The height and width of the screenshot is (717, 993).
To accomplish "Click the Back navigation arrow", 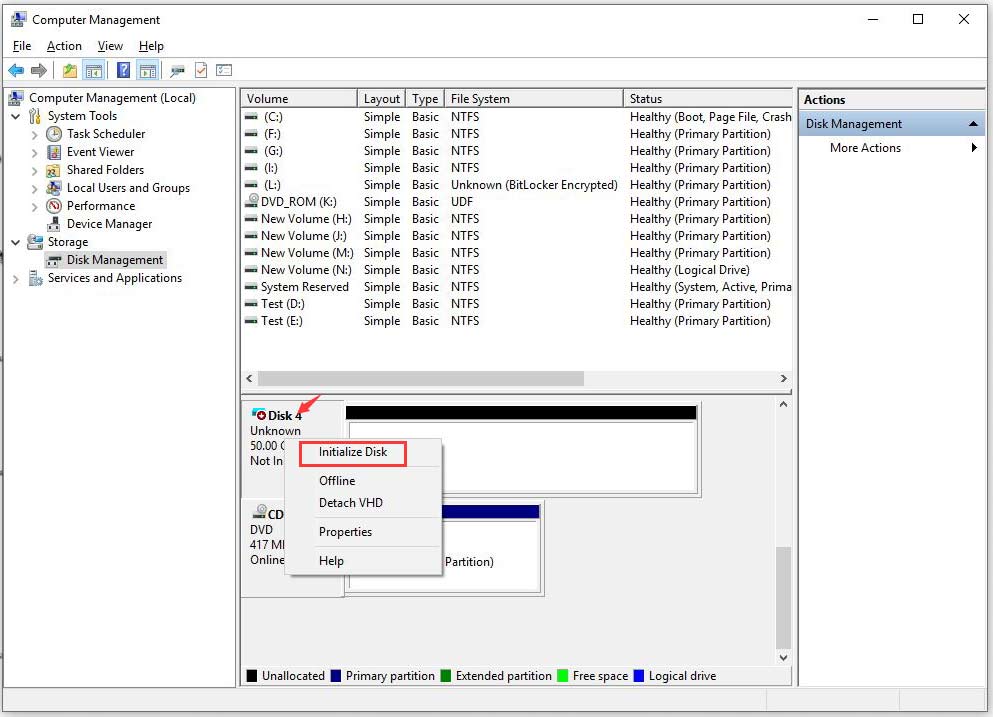I will [15, 70].
